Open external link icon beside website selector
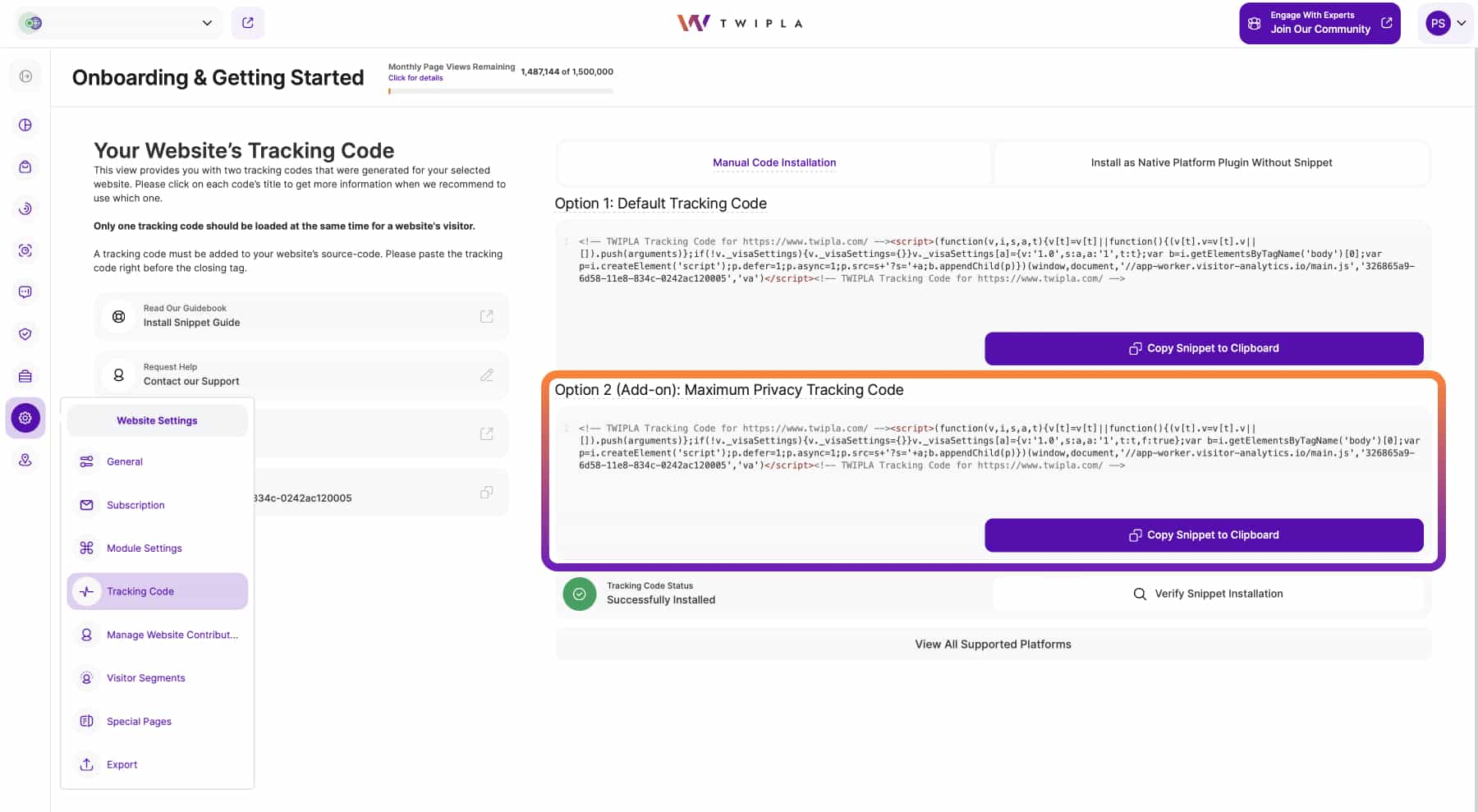The width and height of the screenshot is (1478, 812). 248,23
